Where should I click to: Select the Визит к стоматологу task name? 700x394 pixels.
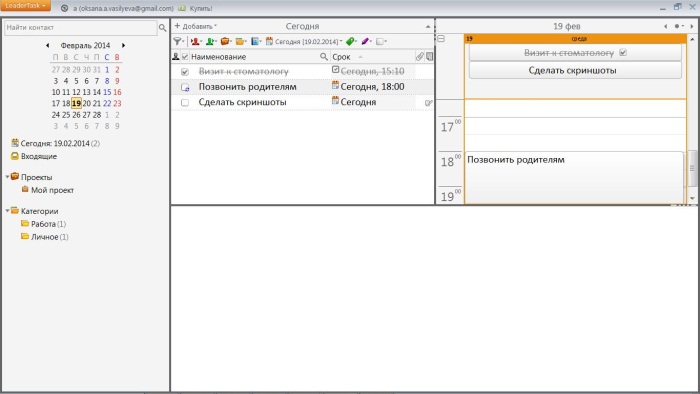(x=243, y=71)
